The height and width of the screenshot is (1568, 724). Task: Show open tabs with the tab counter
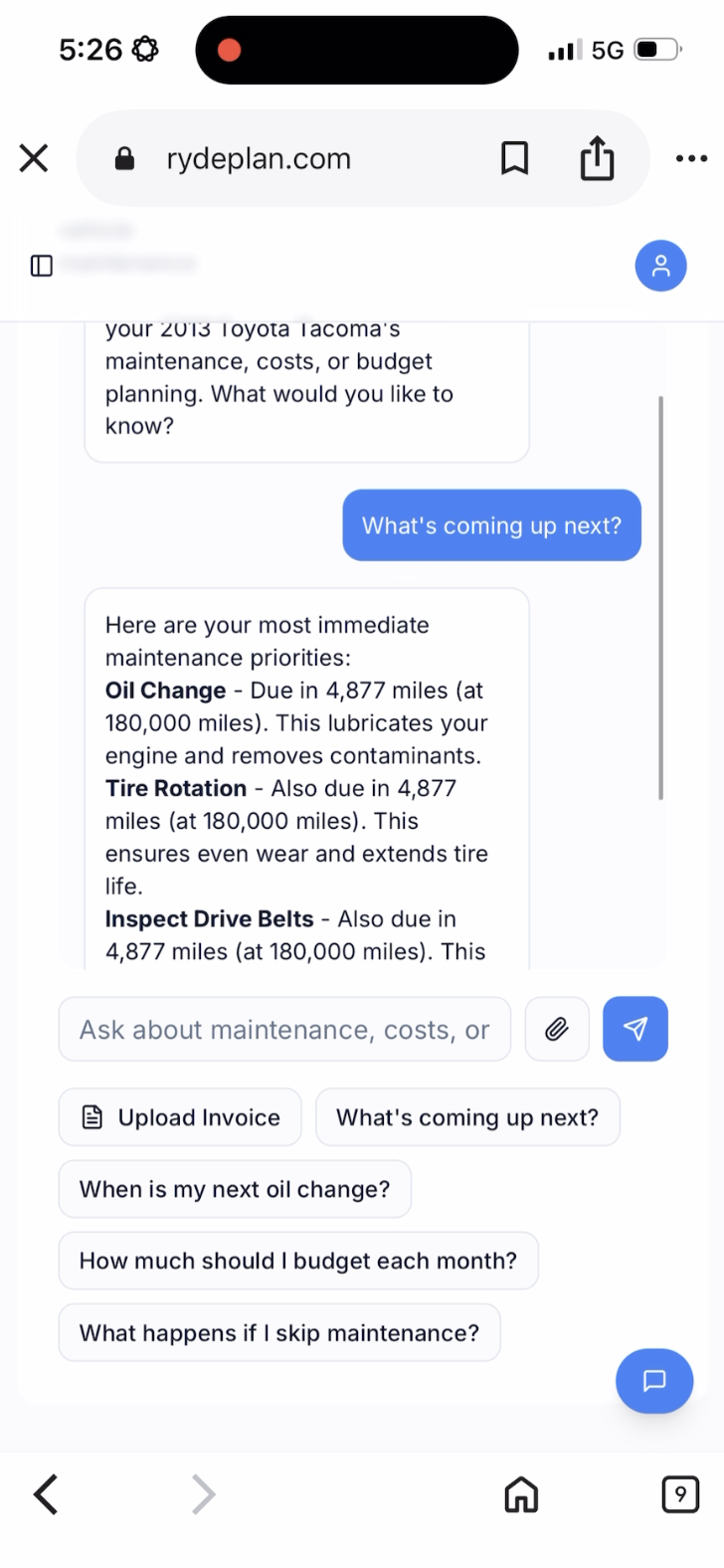(x=680, y=1493)
